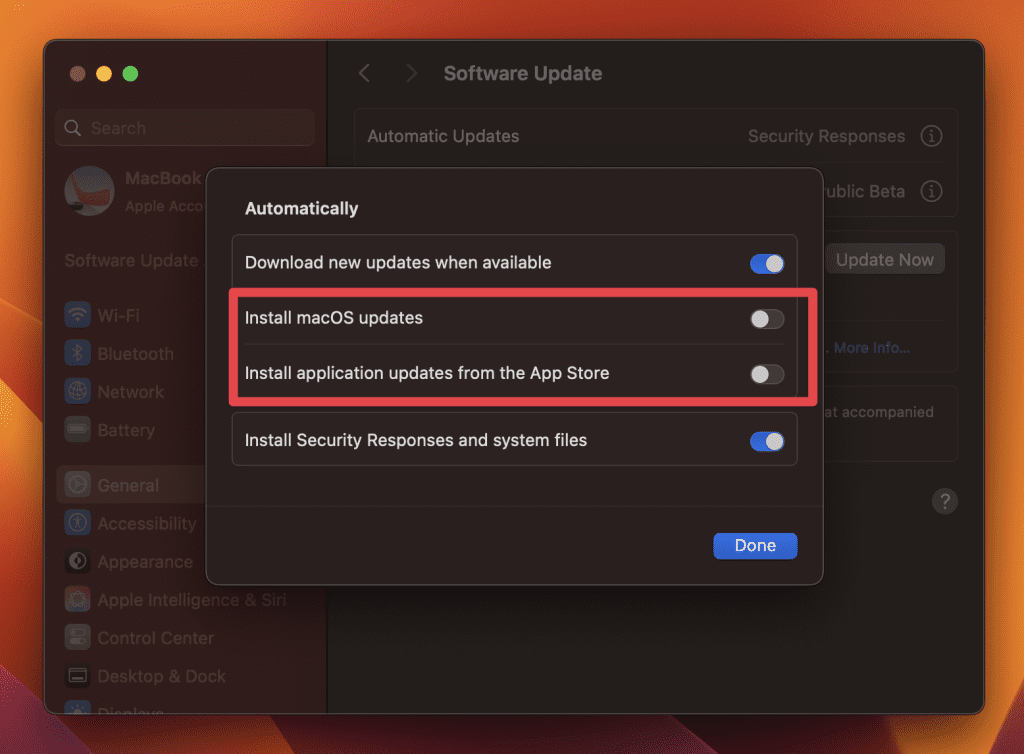Click info icon beside Security Responses
Image resolution: width=1024 pixels, height=754 pixels.
931,136
